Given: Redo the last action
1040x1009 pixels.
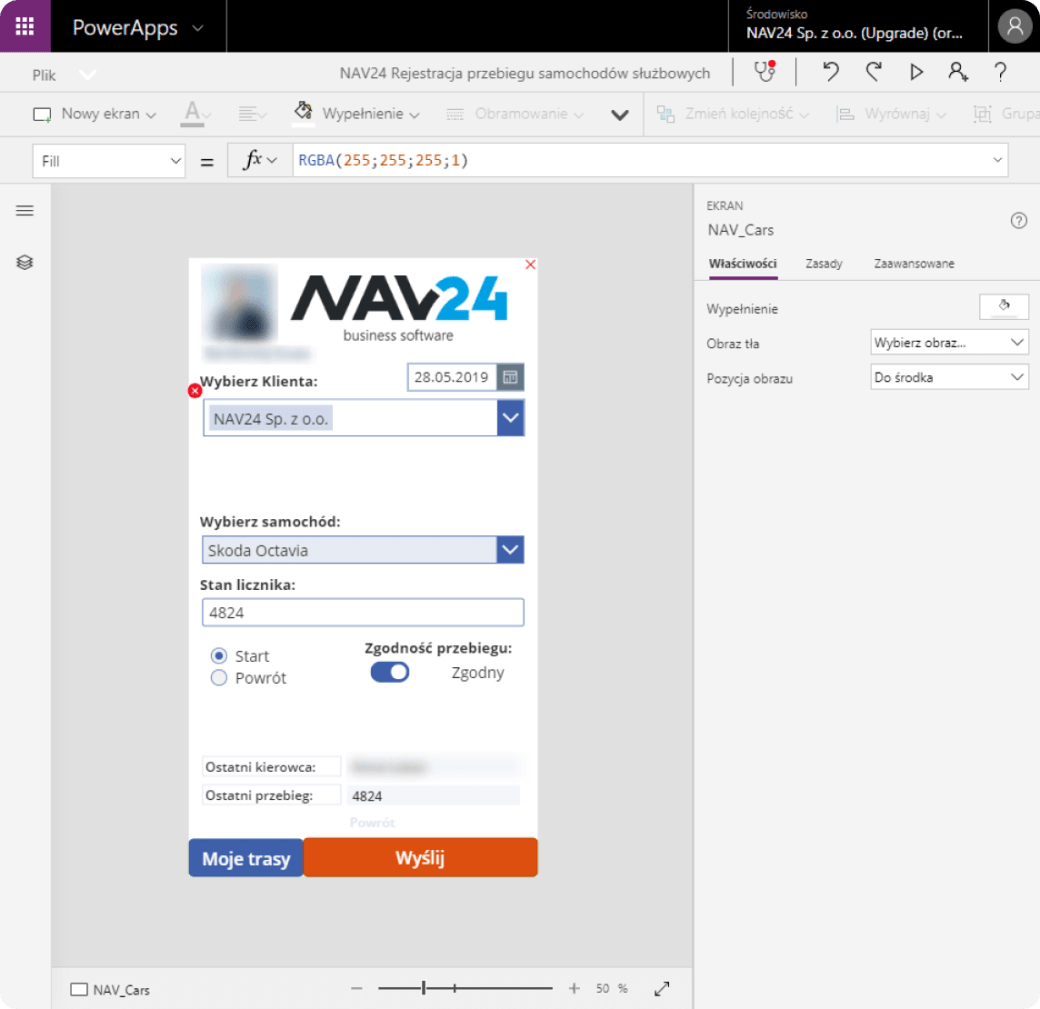Looking at the screenshot, I should [874, 72].
